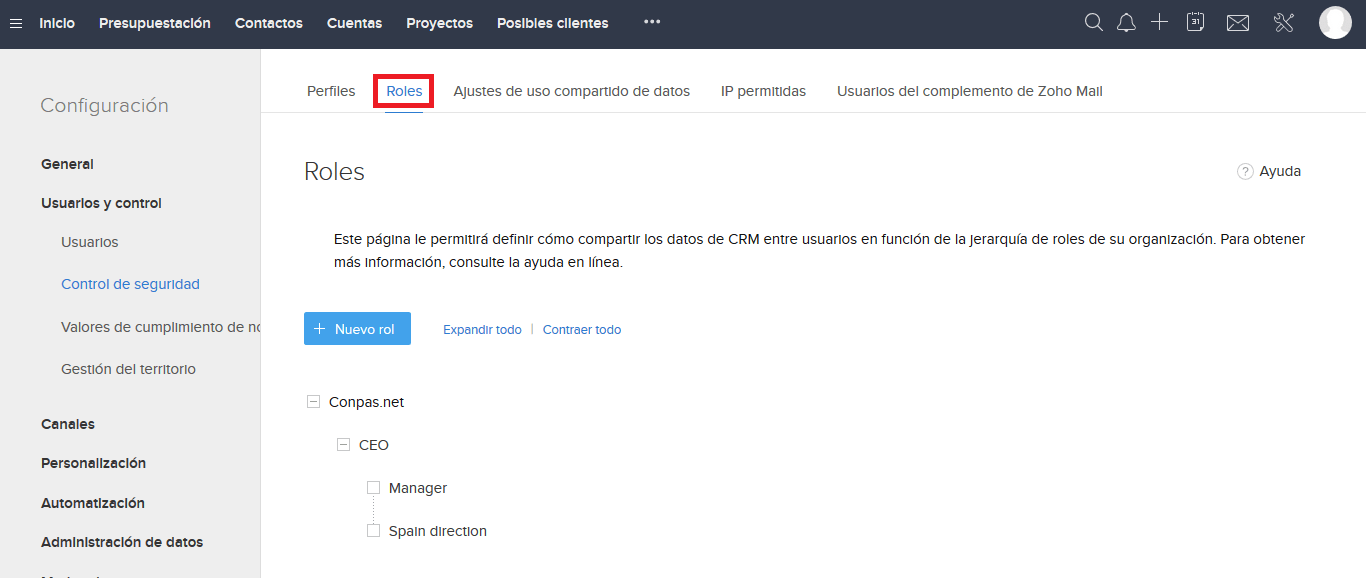Open the global search icon
1366x578 pixels.
tap(1093, 21)
